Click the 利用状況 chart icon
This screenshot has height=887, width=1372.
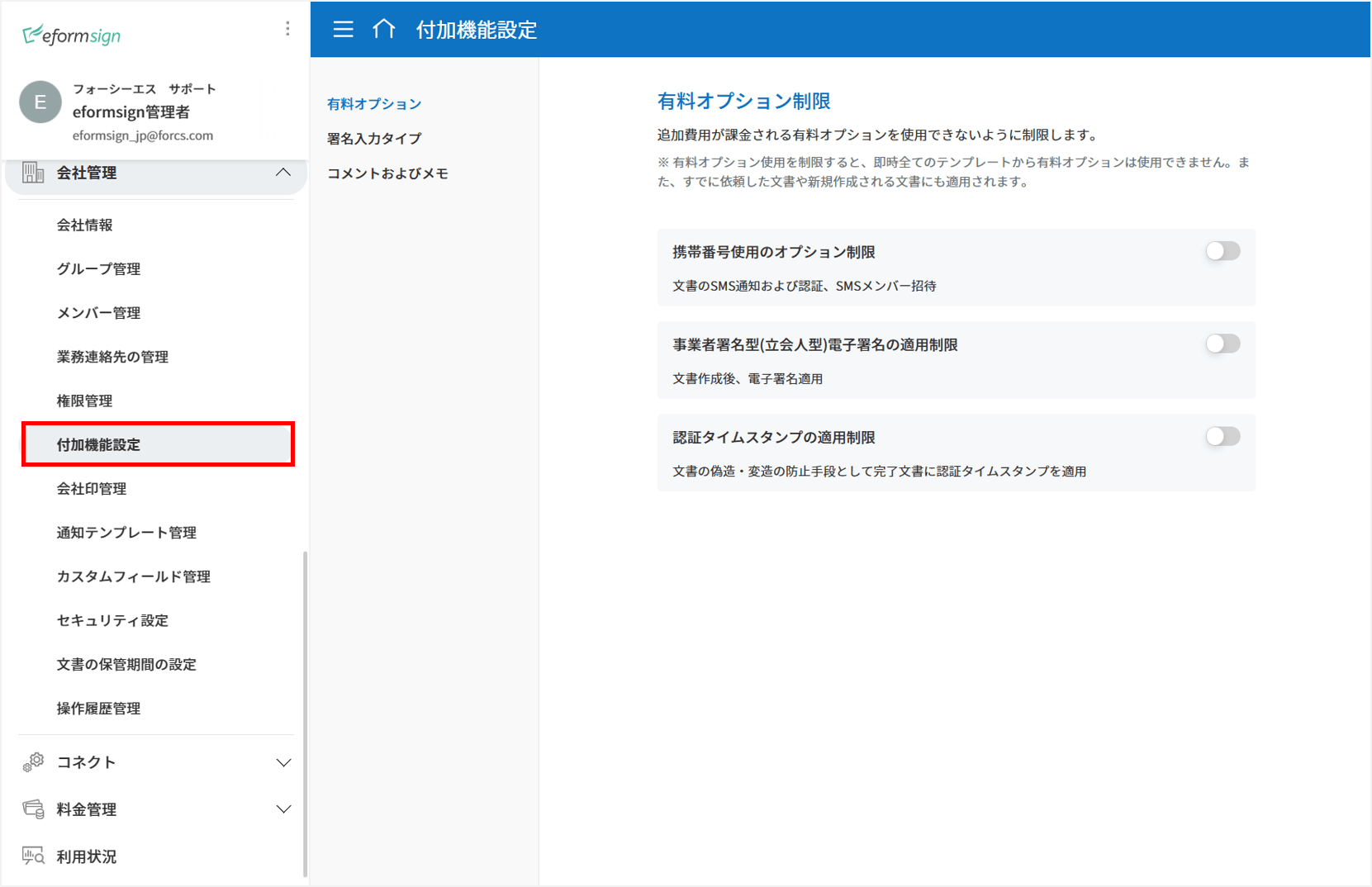[33, 856]
